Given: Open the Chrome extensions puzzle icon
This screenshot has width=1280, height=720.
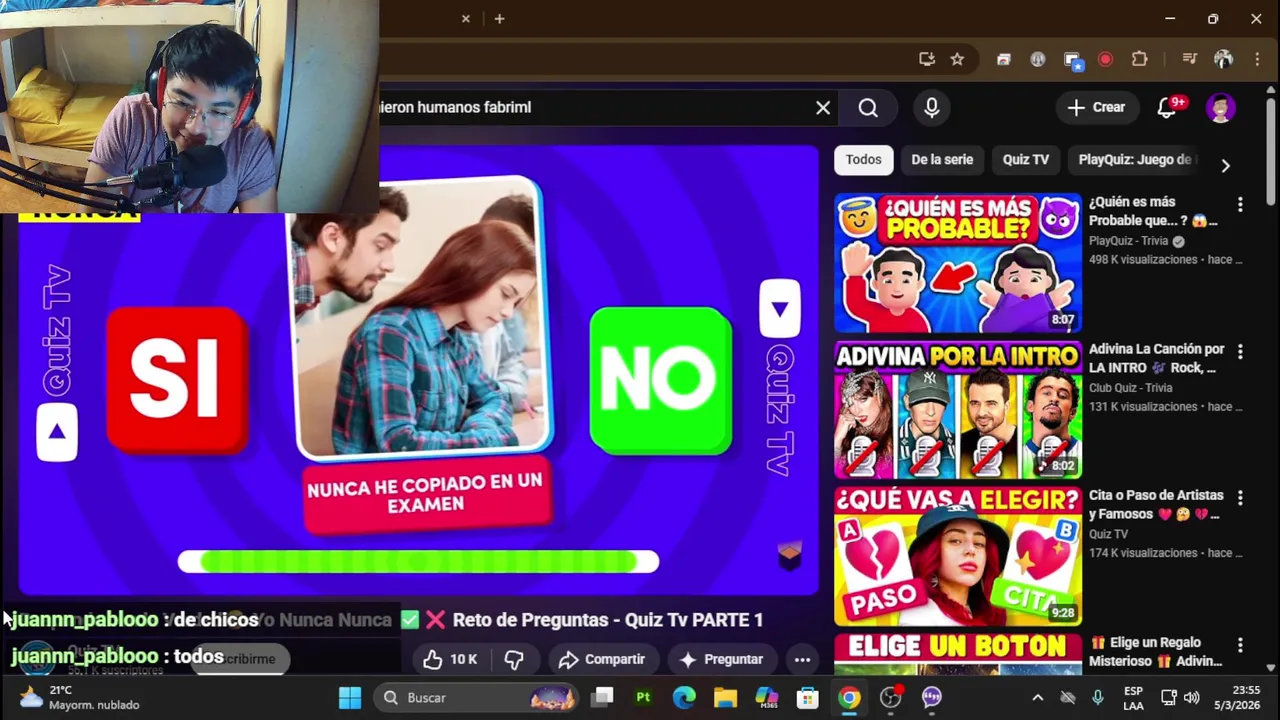Looking at the screenshot, I should coord(1139,59).
